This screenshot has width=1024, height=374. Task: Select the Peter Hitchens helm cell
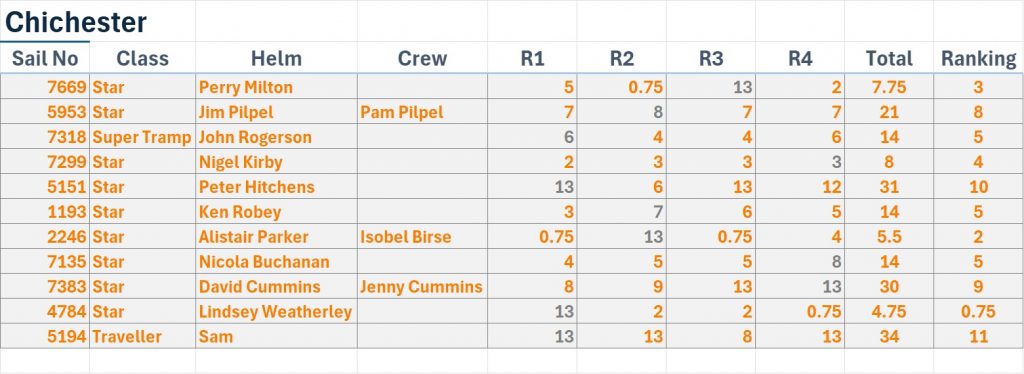(x=276, y=187)
